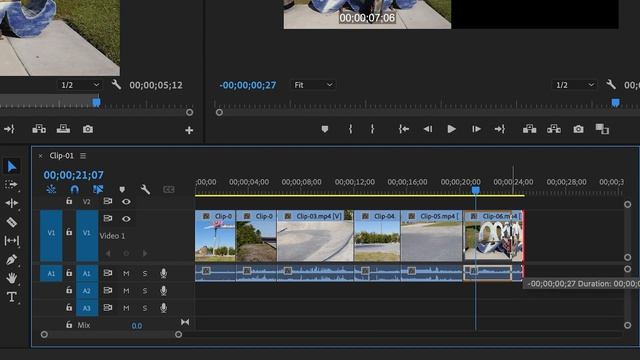Mute audio track A2
The height and width of the screenshot is (360, 640).
(x=126, y=291)
